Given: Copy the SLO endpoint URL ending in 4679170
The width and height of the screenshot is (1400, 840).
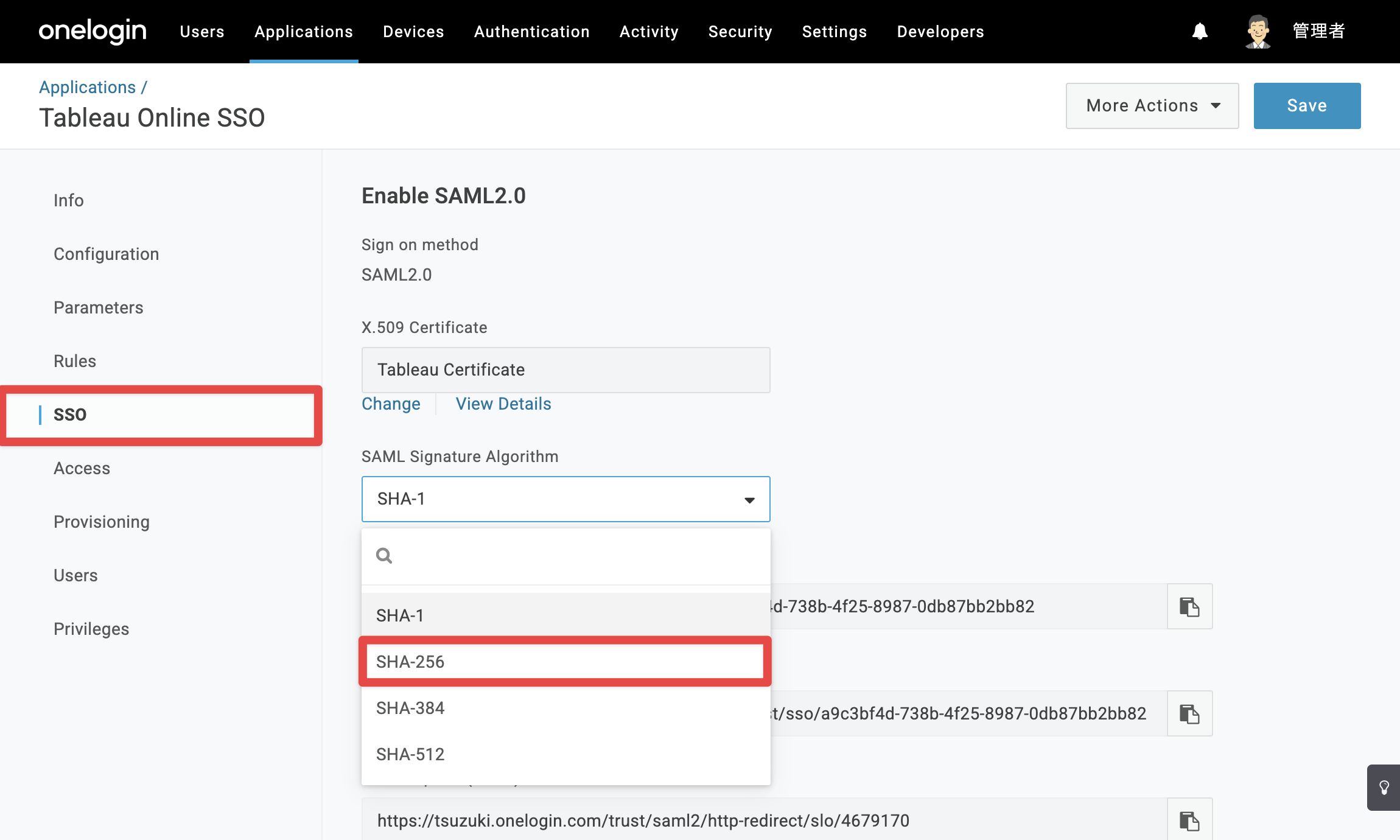Looking at the screenshot, I should click(1189, 821).
